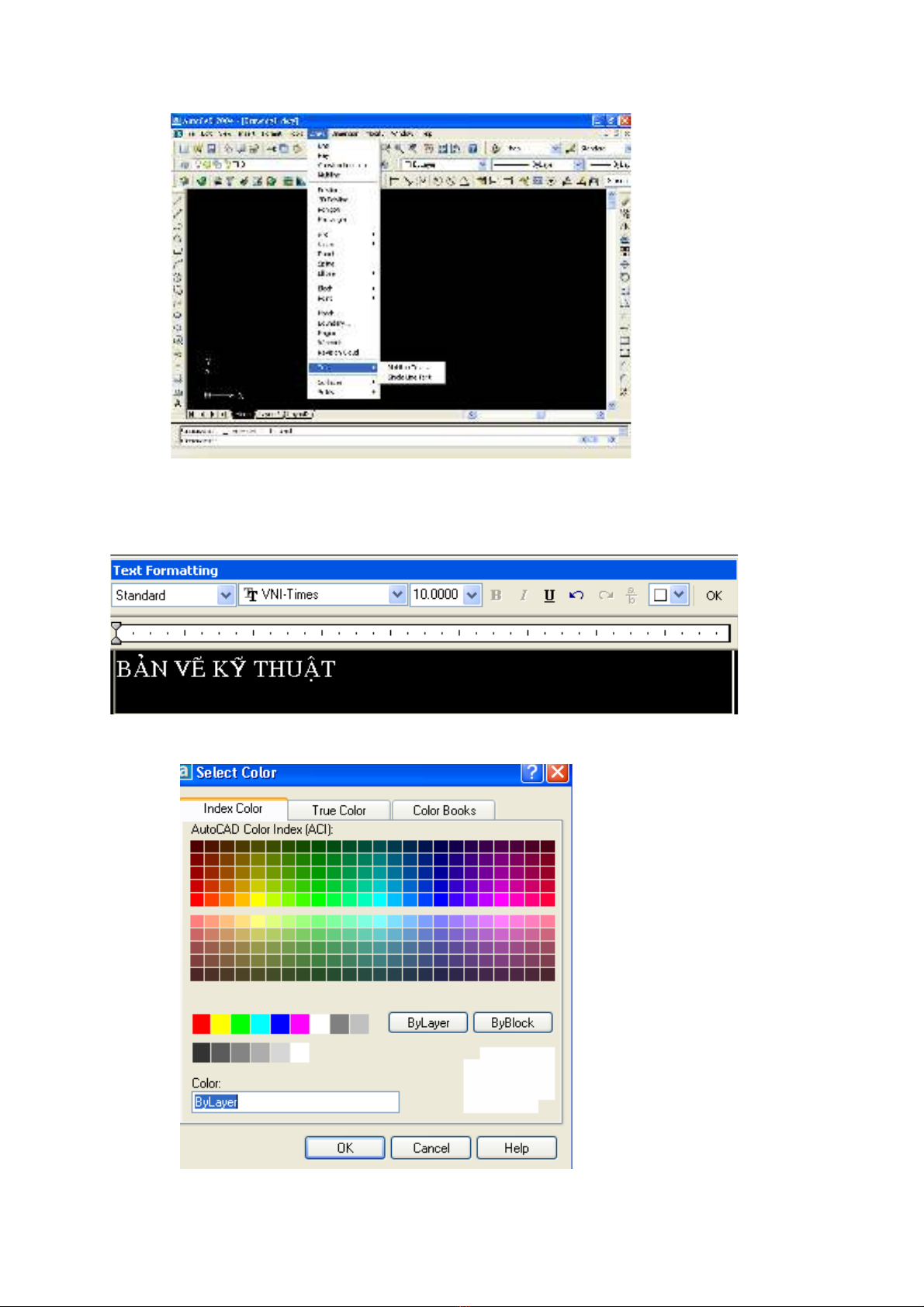Click the ruler's indent marker

click(x=116, y=633)
